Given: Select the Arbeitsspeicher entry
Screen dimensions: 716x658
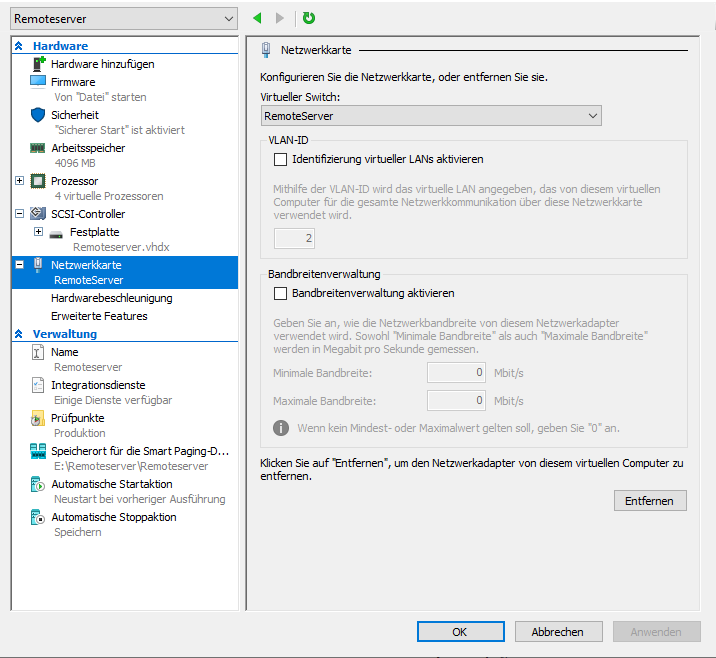Looking at the screenshot, I should coord(88,148).
